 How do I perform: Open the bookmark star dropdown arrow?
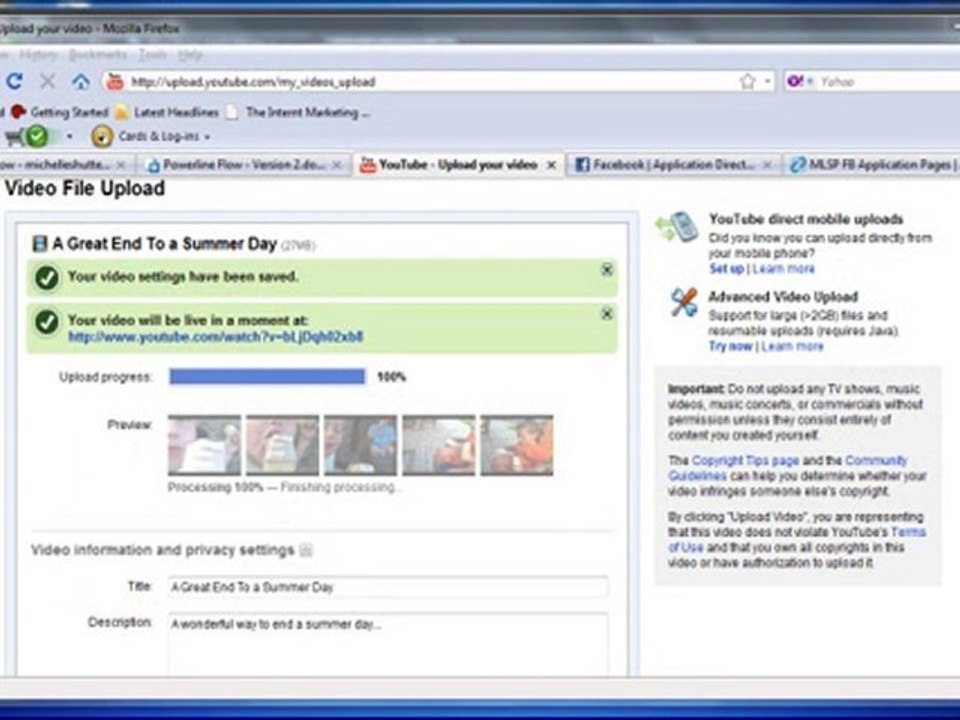point(767,81)
